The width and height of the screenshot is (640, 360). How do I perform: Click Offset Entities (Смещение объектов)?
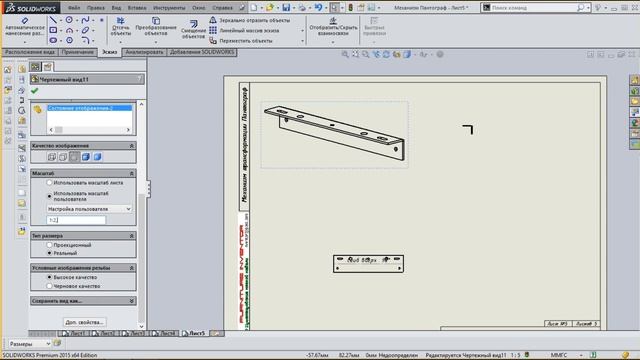point(193,29)
